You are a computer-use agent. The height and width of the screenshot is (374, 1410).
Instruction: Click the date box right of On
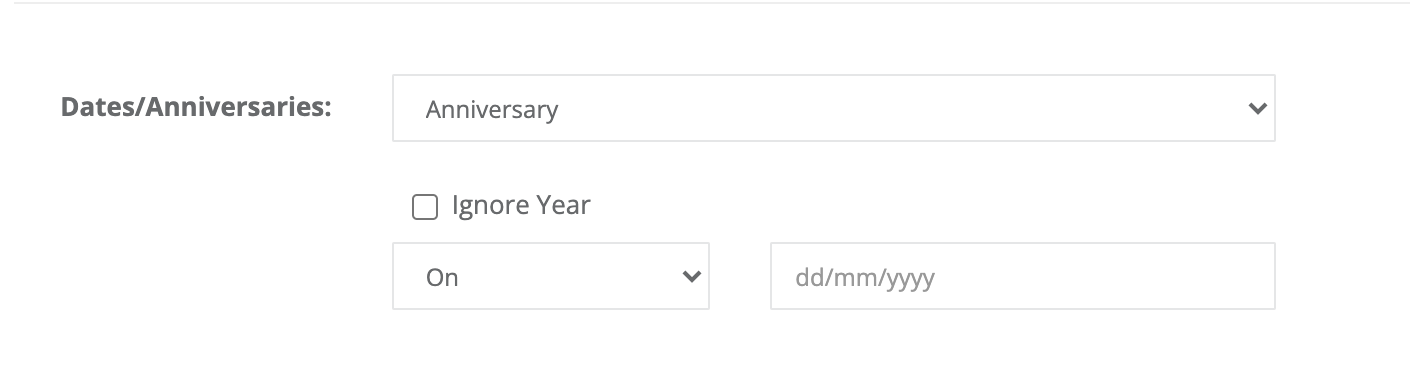[1022, 276]
